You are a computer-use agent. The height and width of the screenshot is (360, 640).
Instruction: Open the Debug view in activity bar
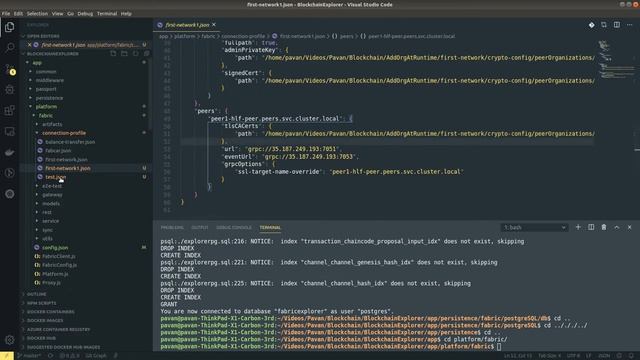click(9, 90)
